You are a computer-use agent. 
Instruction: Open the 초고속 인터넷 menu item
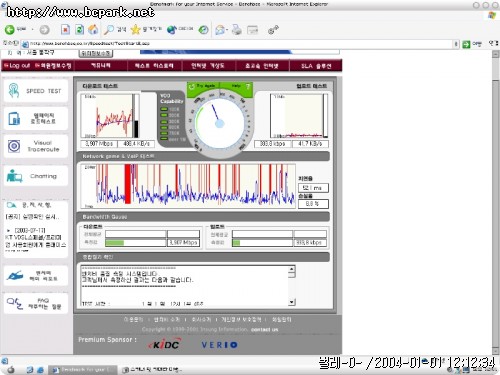click(262, 66)
